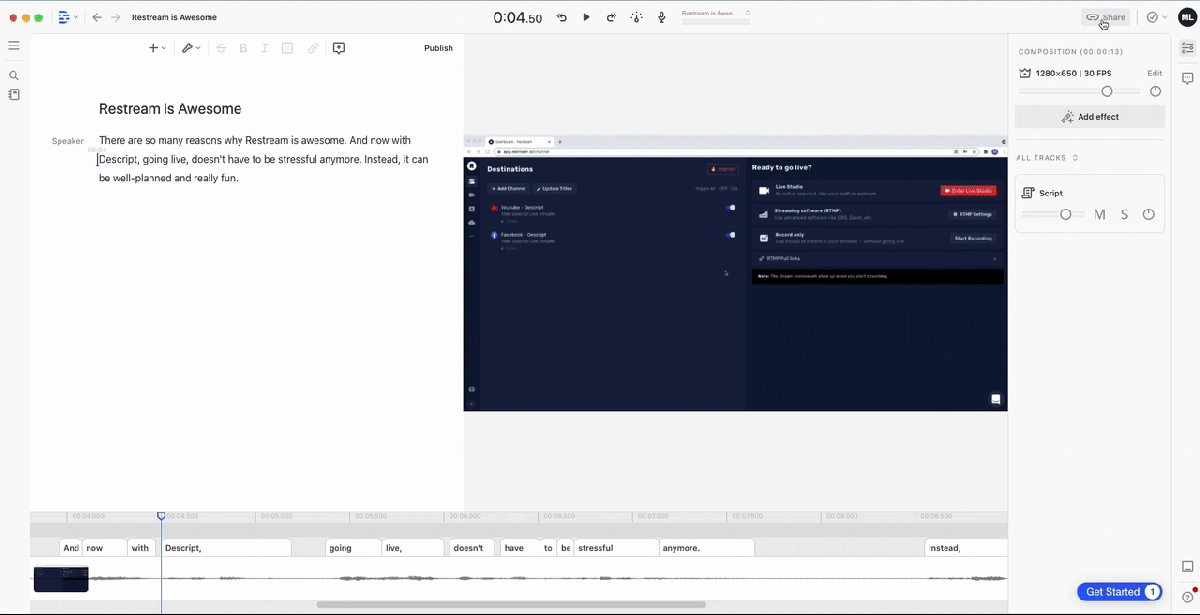Image resolution: width=1200 pixels, height=615 pixels.
Task: Click the crown icon beside 1280×650
Action: pyautogui.click(x=1025, y=73)
